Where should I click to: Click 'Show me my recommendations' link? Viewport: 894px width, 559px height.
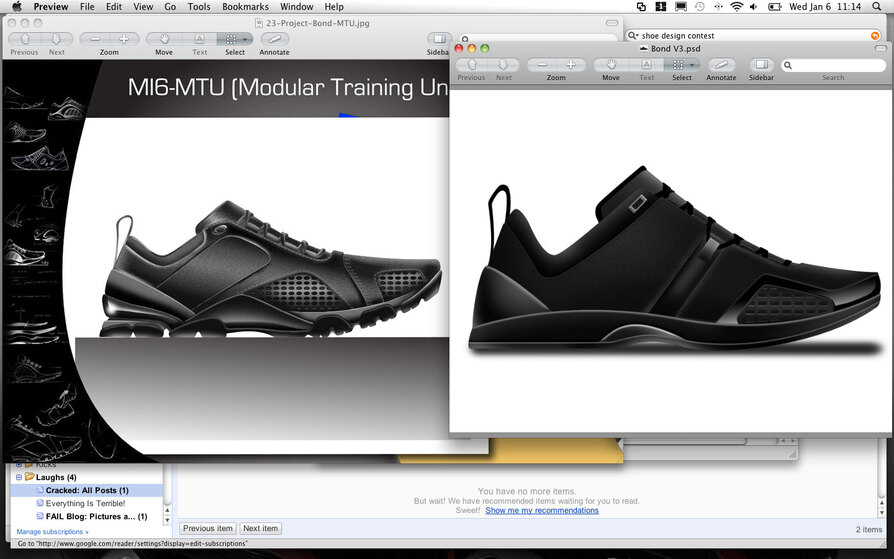click(x=542, y=511)
